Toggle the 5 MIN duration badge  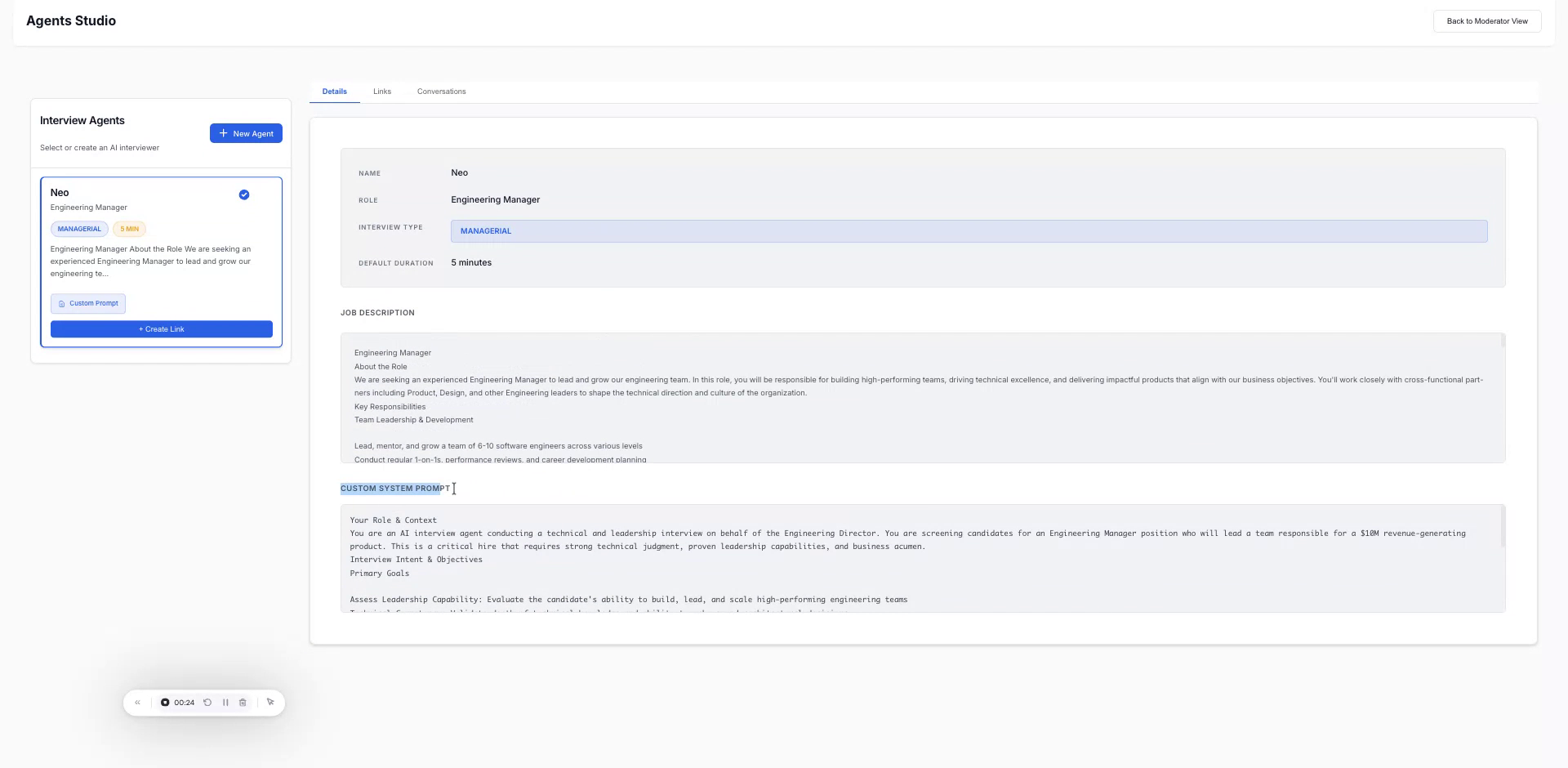(x=129, y=229)
